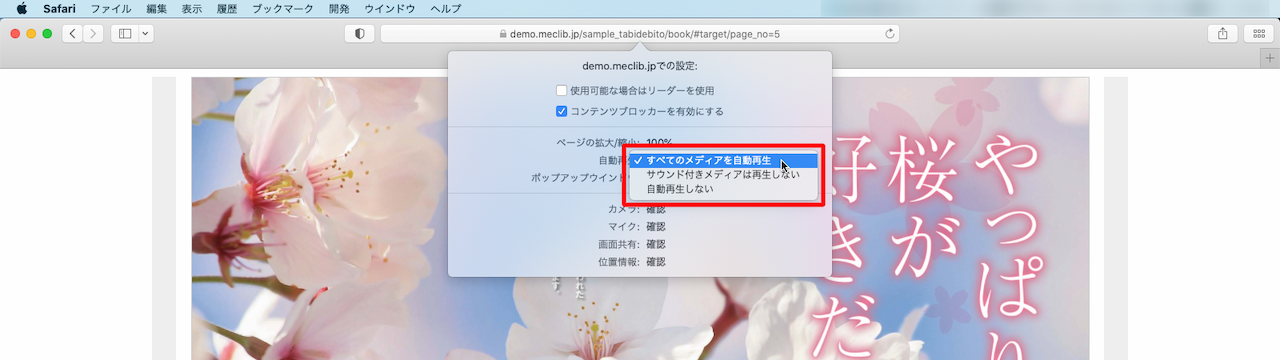1280x360 pixels.
Task: Open the 編集 menu
Action: (x=157, y=8)
